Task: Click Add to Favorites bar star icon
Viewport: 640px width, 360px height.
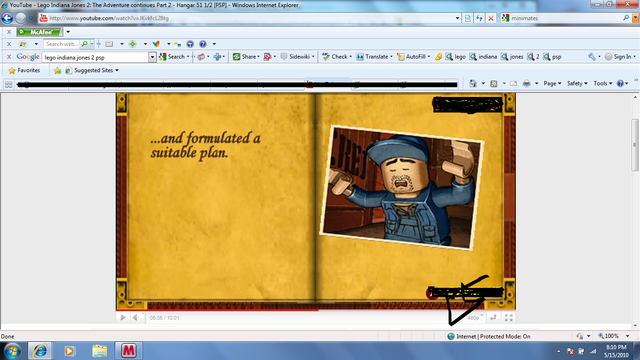Action: click(58, 71)
